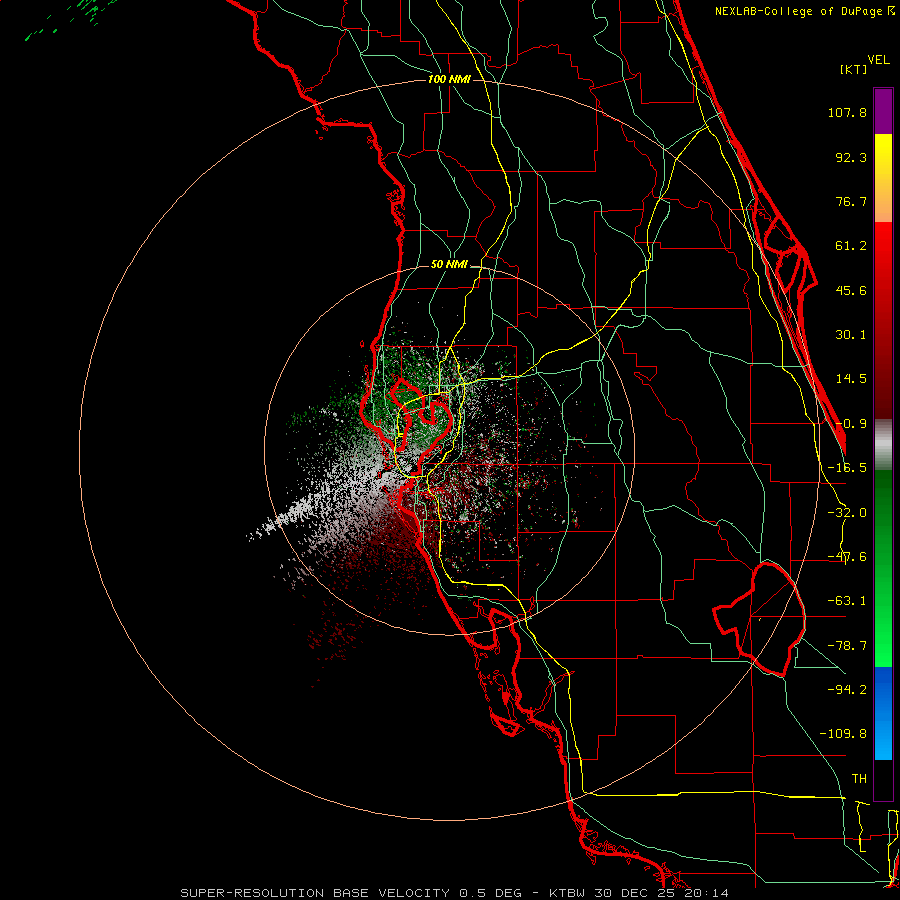This screenshot has width=900, height=900.
Task: Click the -109.8 velocity scale value
Action: 843,734
